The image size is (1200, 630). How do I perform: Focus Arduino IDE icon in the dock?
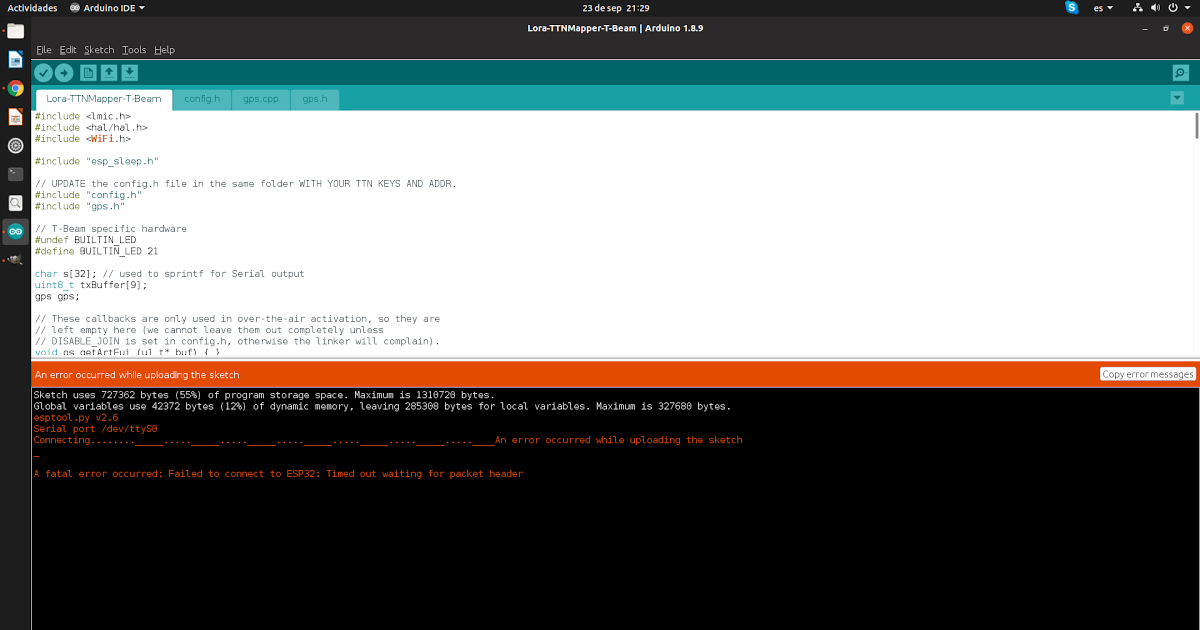tap(15, 232)
